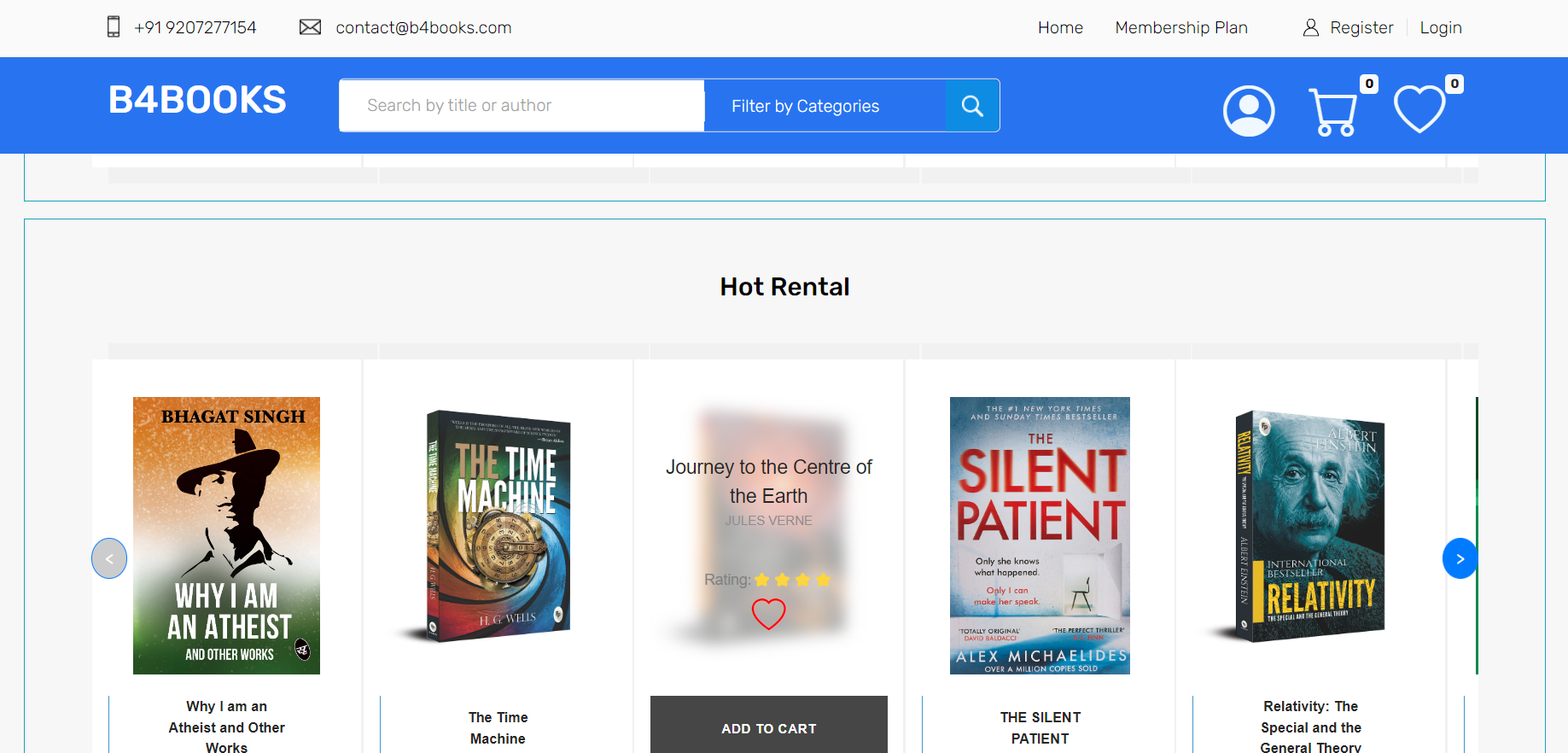This screenshot has width=1568, height=753.
Task: Open the Login link
Action: click(x=1441, y=27)
